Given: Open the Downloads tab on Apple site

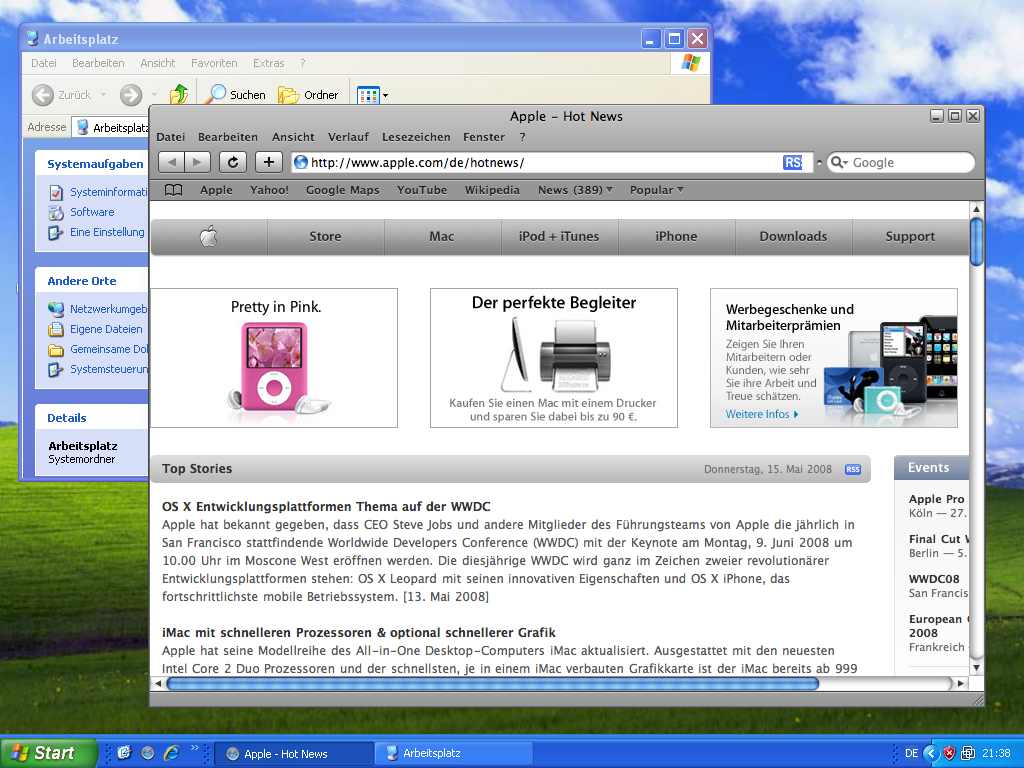Looking at the screenshot, I should pos(793,236).
